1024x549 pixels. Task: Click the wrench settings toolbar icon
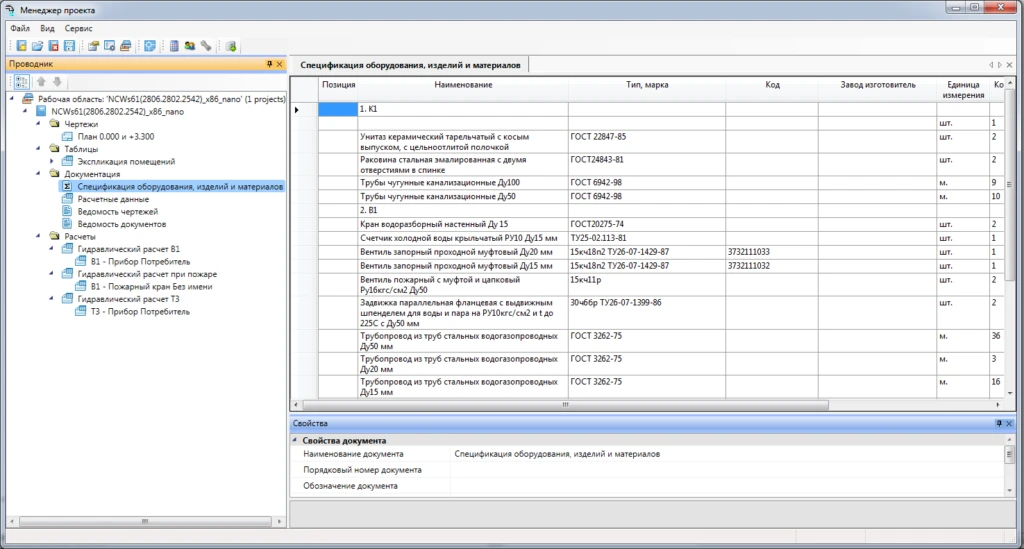tap(206, 46)
